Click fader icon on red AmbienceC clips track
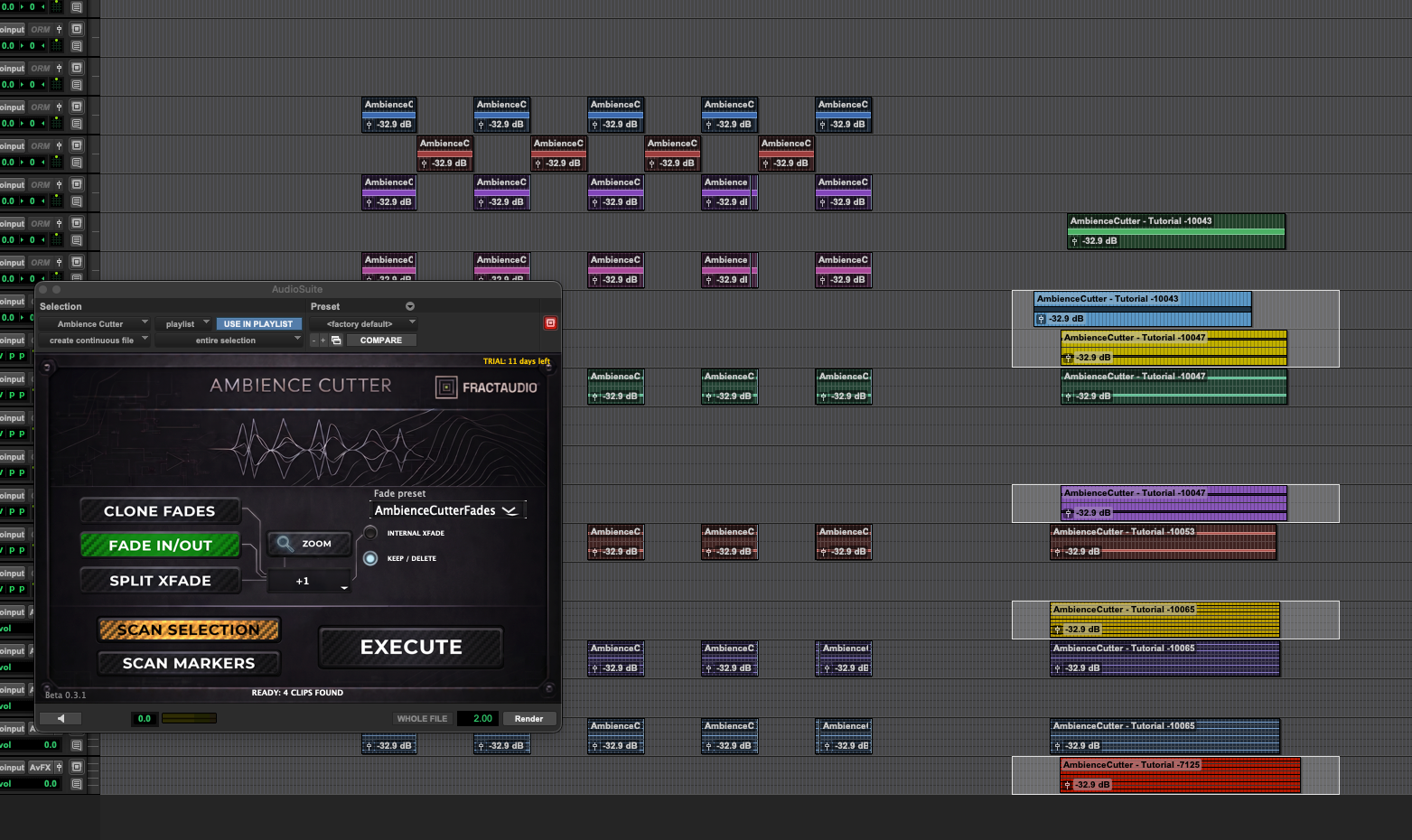 coord(60,145)
